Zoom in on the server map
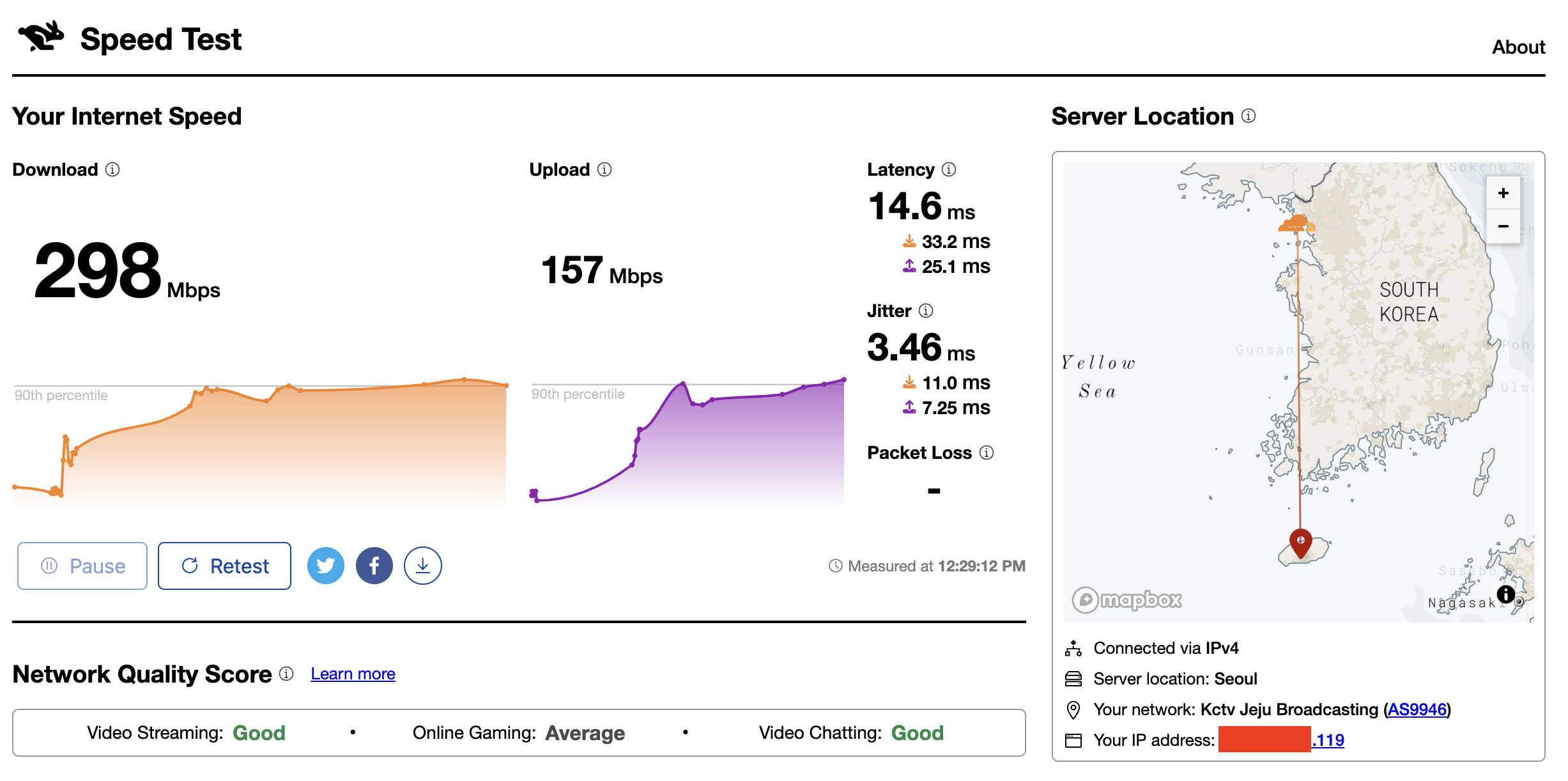This screenshot has height=781, width=1568. pyautogui.click(x=1503, y=193)
